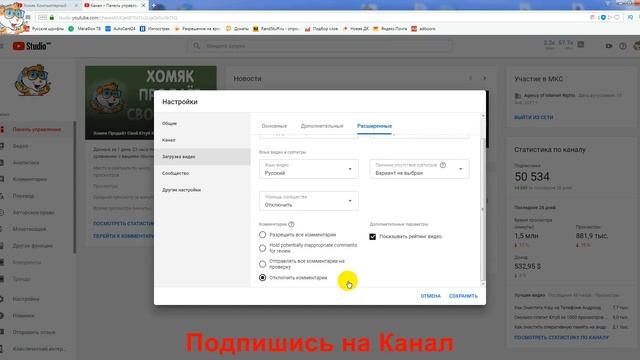Open the ХОМЯК video thumbnail

coord(151,103)
